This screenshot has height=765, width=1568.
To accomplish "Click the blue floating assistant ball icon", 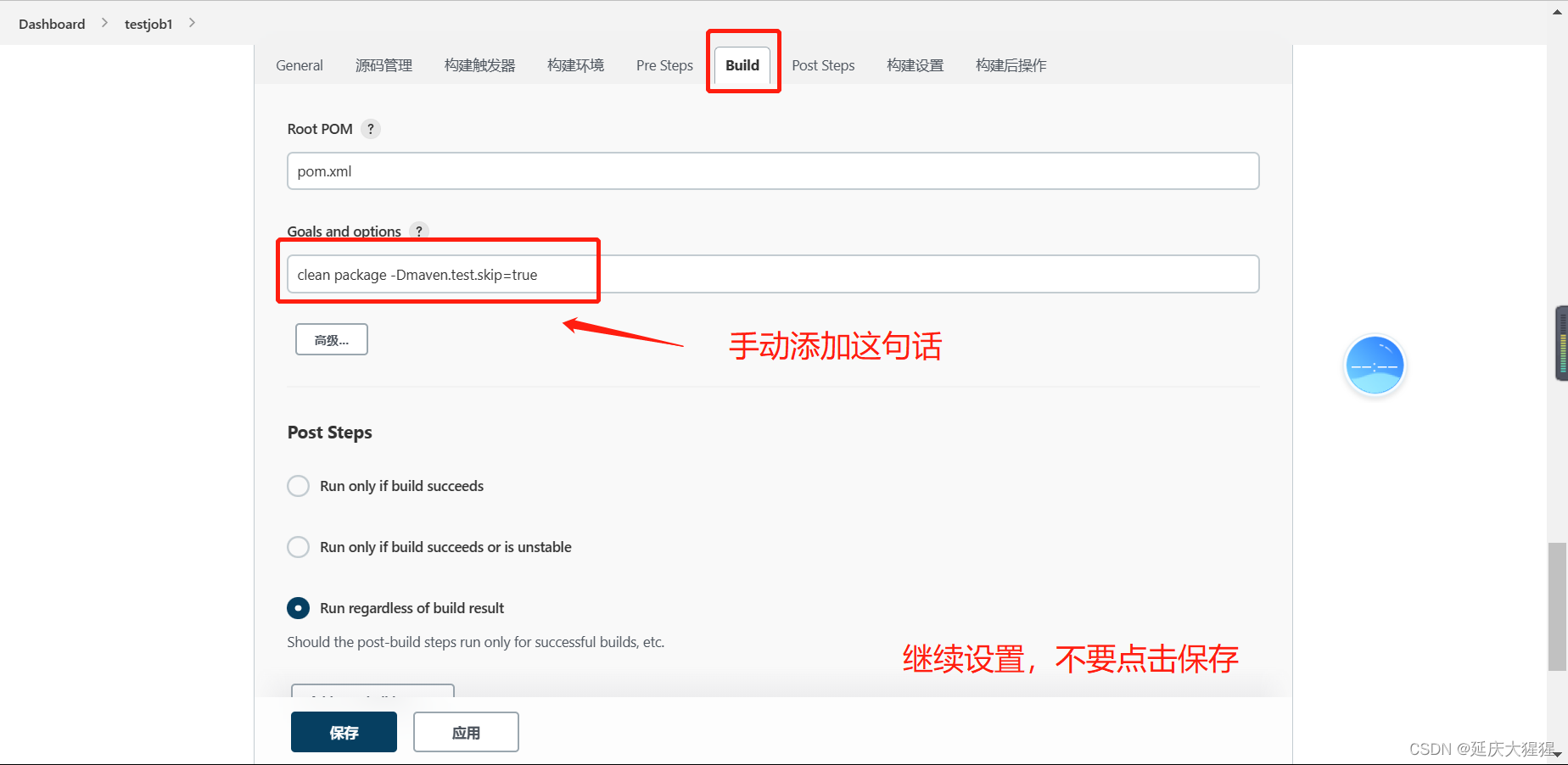I will pyautogui.click(x=1375, y=366).
